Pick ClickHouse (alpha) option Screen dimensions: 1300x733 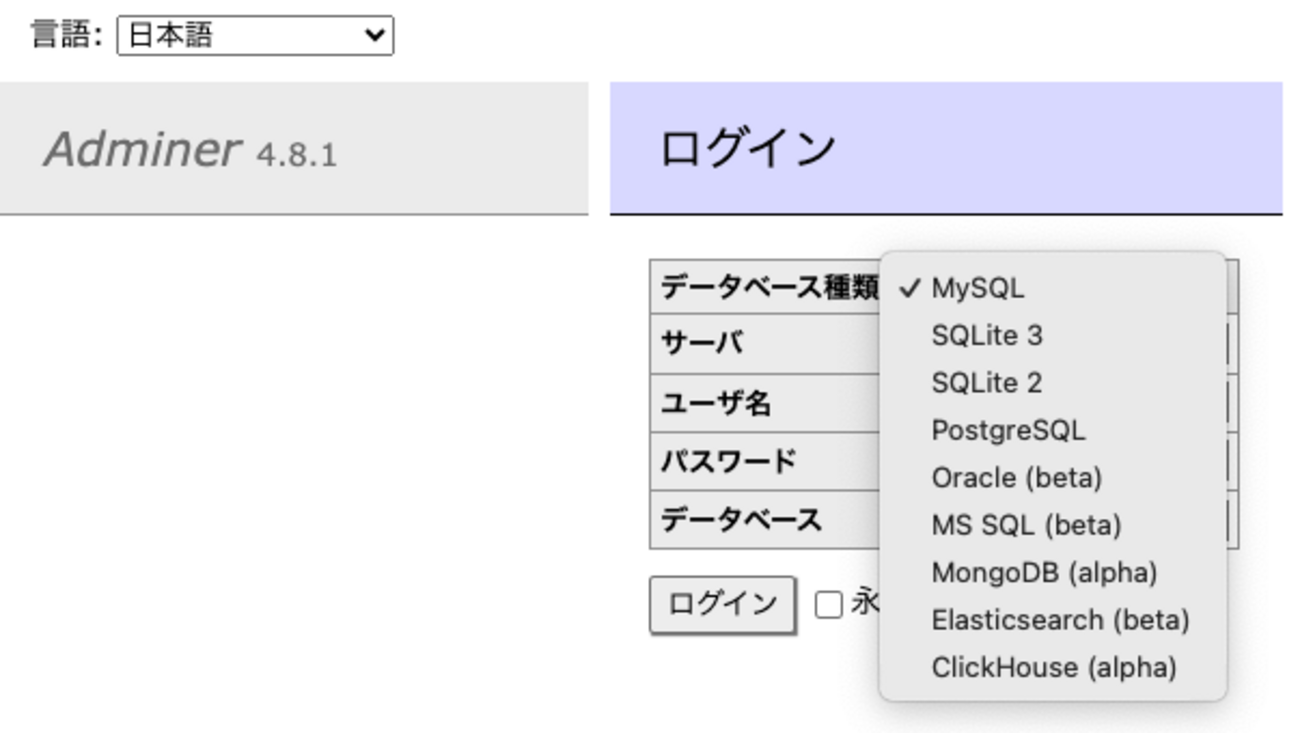point(1052,668)
